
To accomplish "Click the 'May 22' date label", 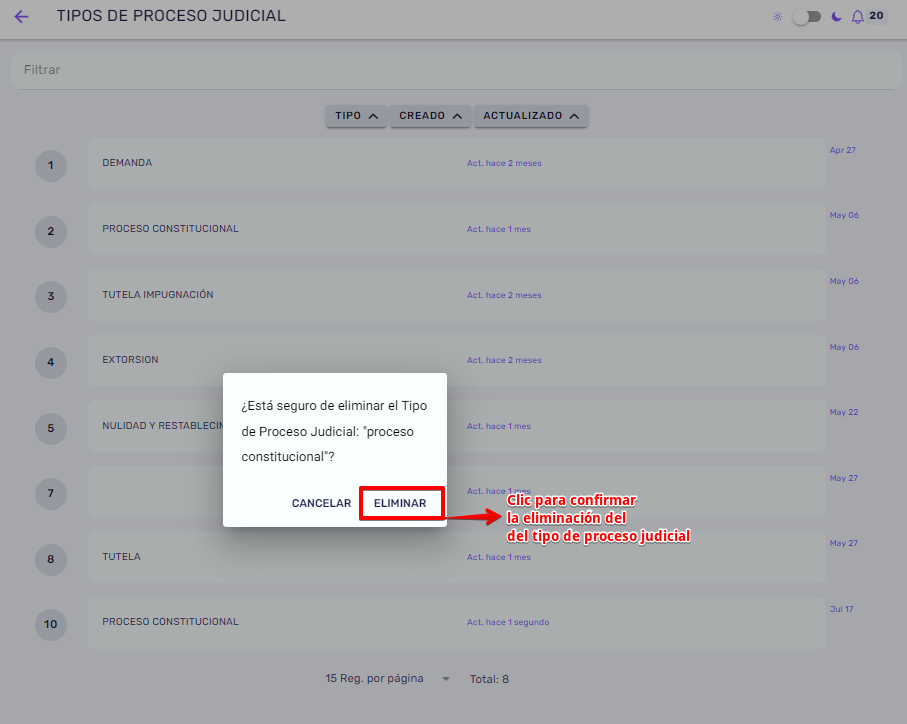I will [x=843, y=412].
